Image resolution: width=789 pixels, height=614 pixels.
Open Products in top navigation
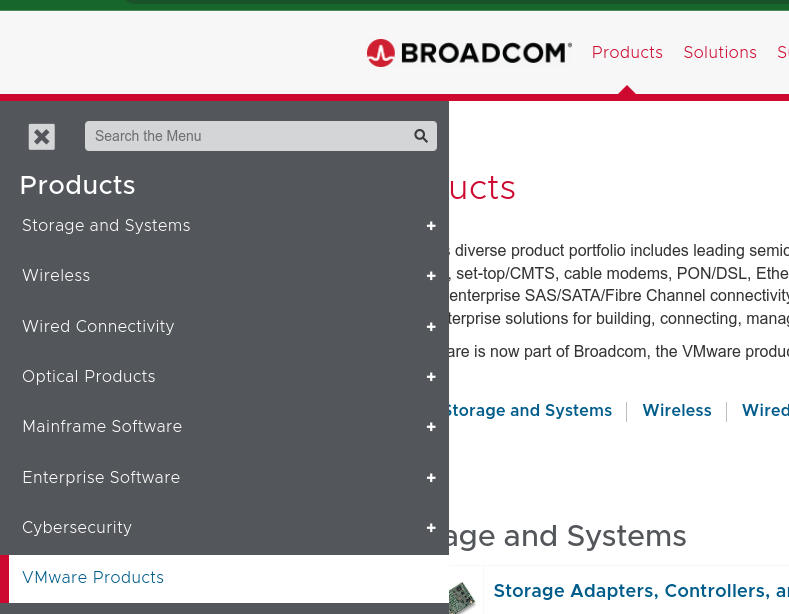[x=627, y=52]
